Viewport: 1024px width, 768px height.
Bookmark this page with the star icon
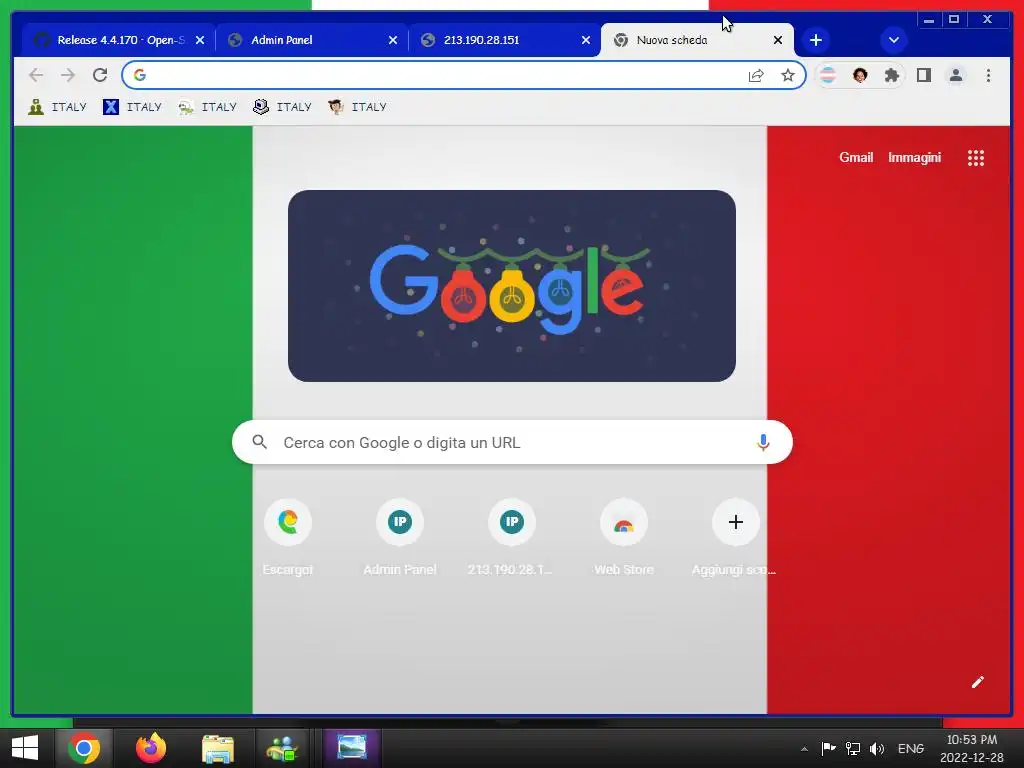[x=788, y=75]
